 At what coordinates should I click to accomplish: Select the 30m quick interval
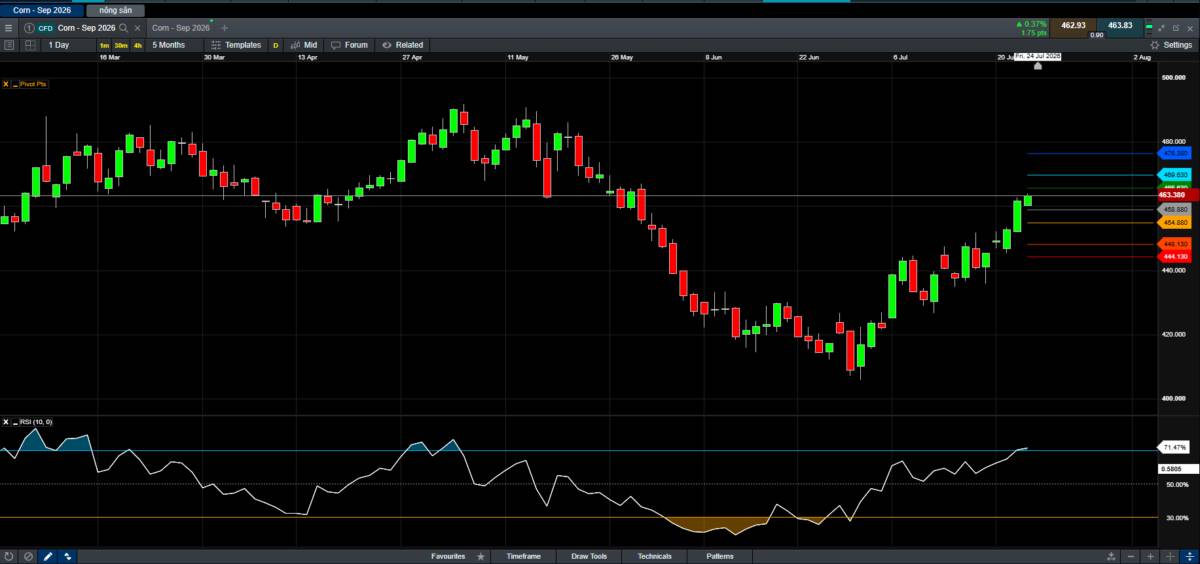(x=120, y=45)
